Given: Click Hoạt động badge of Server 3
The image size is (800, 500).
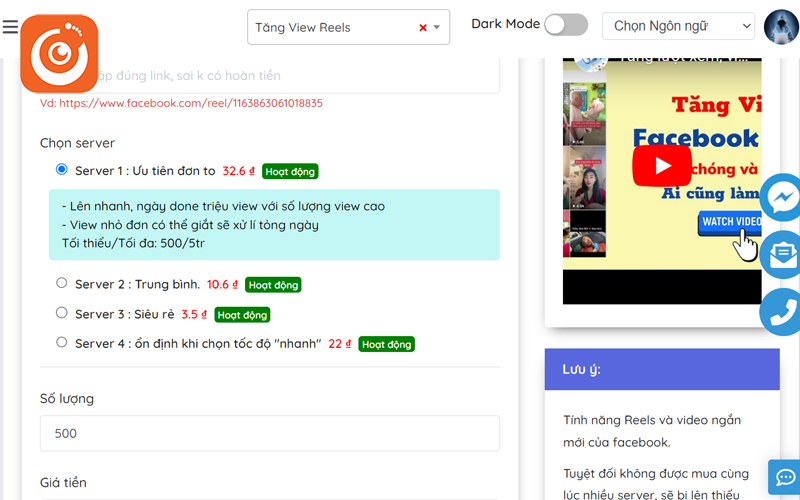Looking at the screenshot, I should (242, 315).
